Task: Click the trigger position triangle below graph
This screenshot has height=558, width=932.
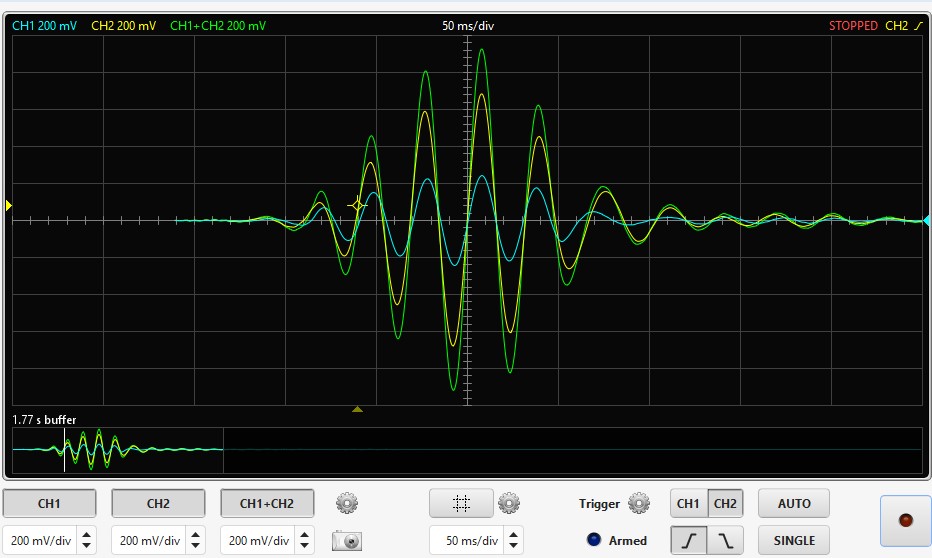Action: coord(357,409)
